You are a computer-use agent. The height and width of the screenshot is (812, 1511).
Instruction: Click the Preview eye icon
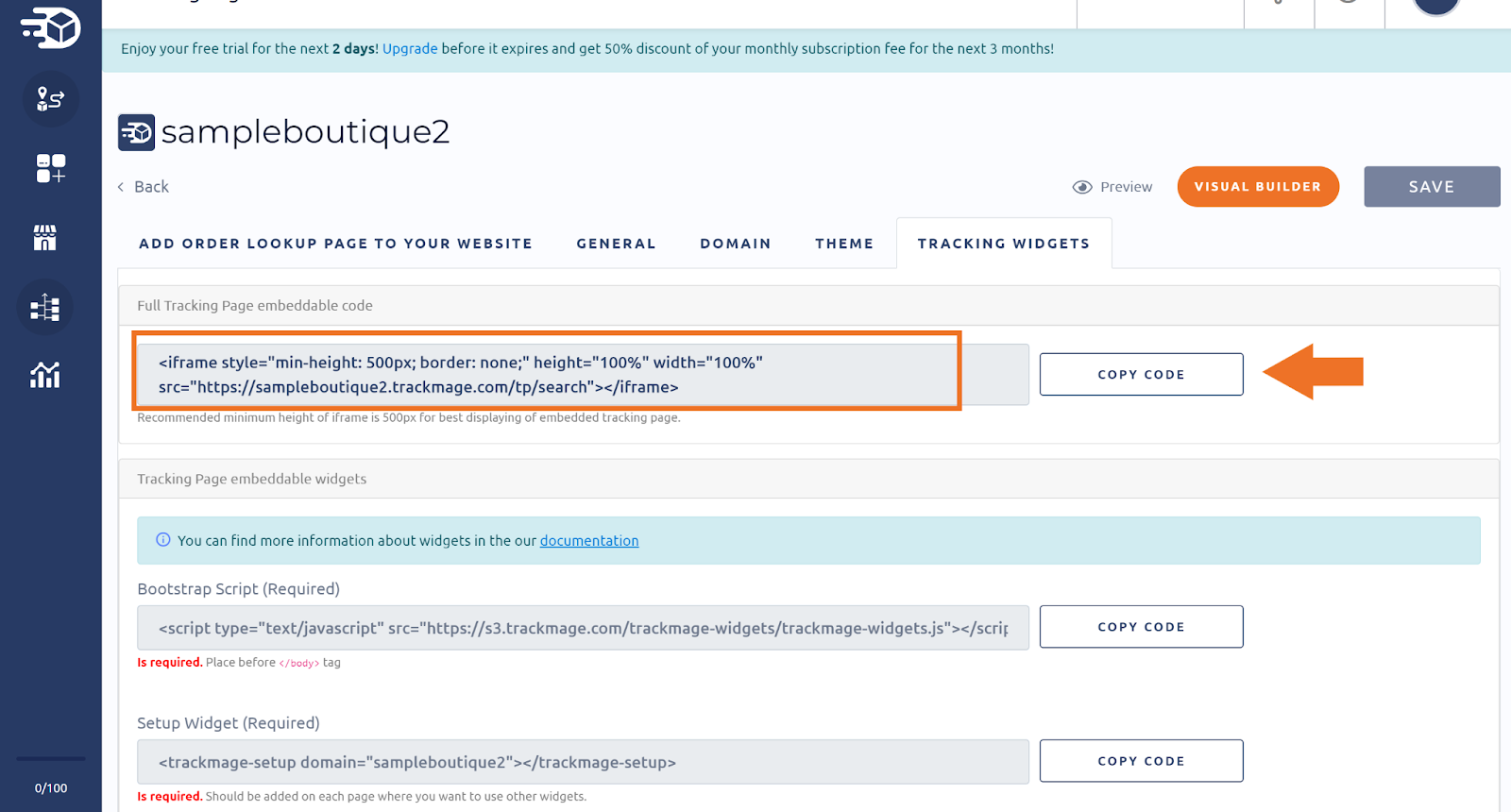[1082, 187]
